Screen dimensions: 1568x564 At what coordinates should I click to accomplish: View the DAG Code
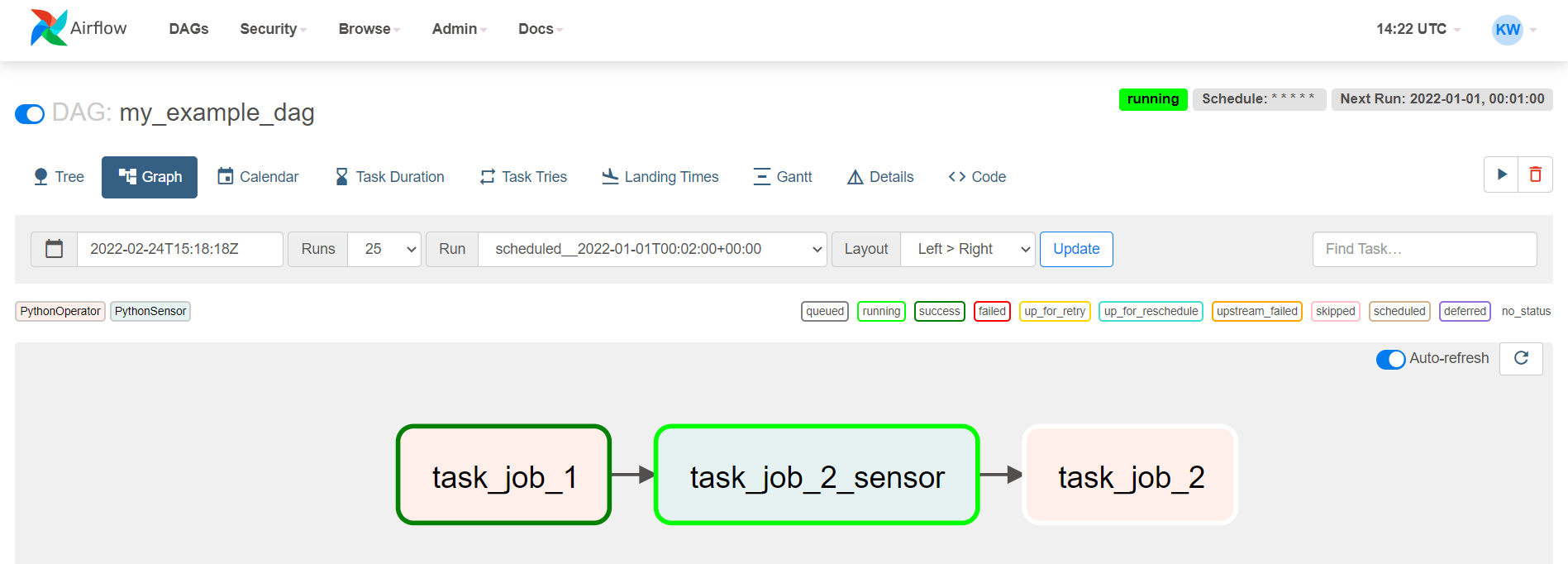(977, 177)
